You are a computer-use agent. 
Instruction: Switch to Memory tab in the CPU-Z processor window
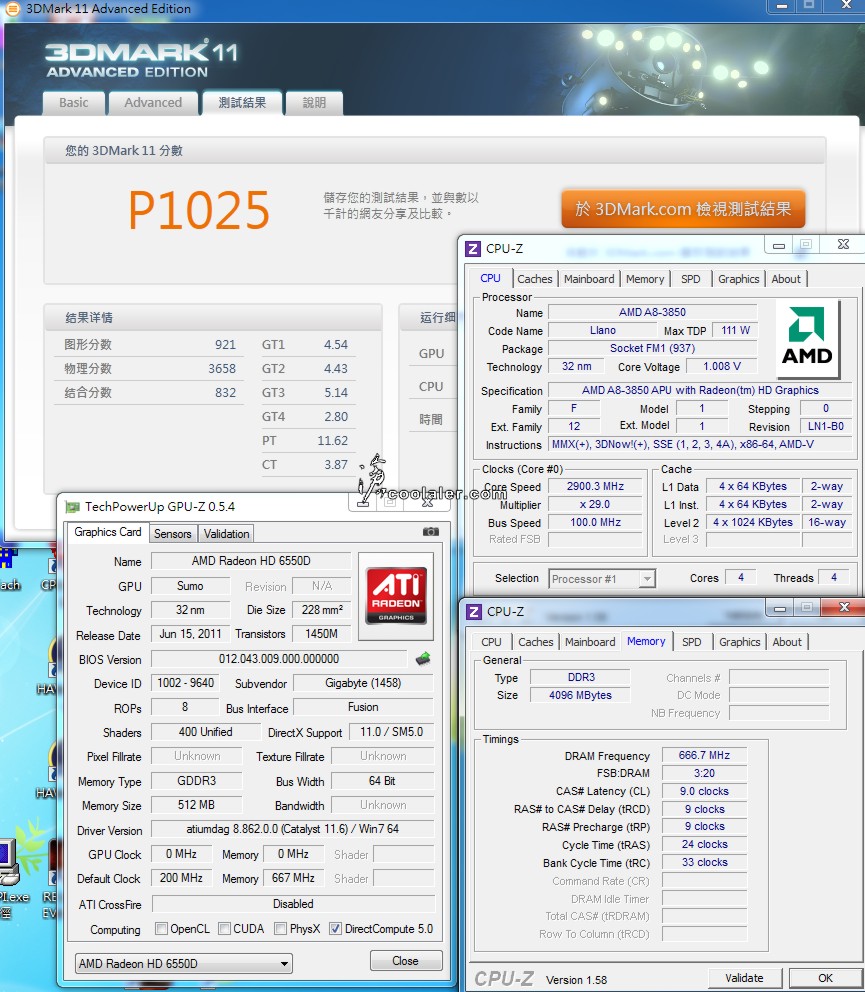tap(645, 279)
